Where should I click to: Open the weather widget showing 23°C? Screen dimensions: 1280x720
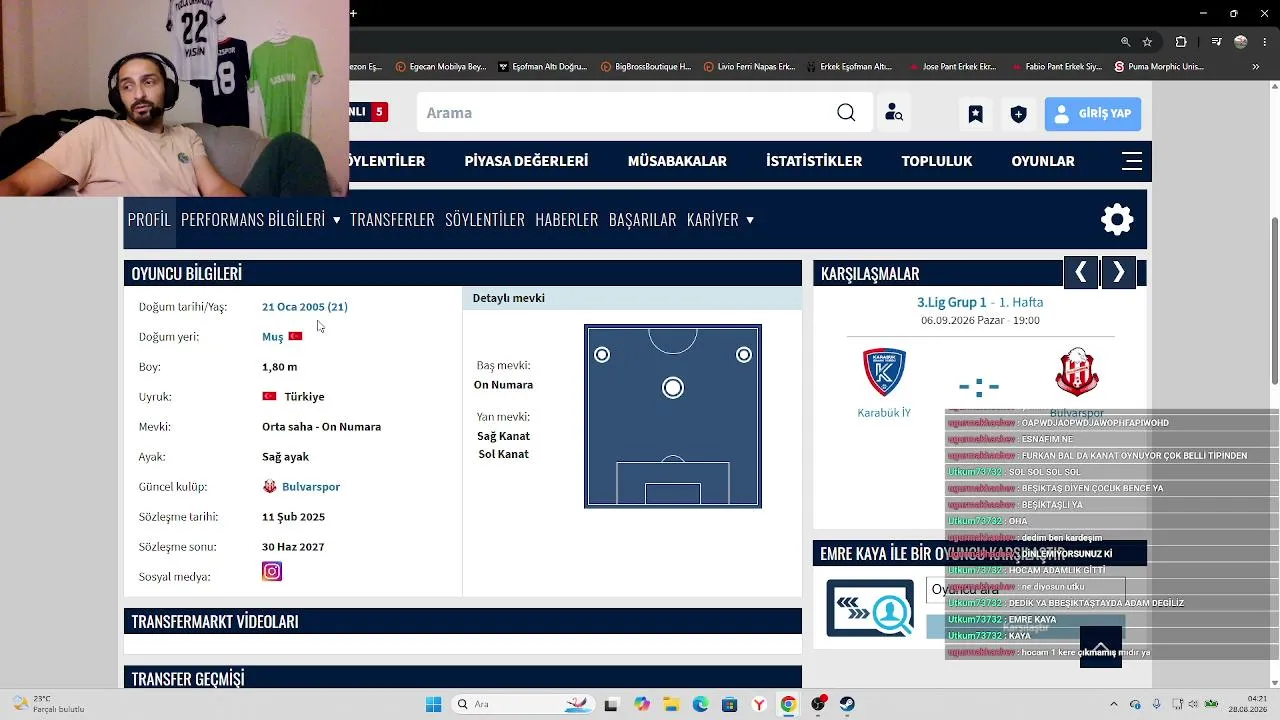pyautogui.click(x=48, y=704)
